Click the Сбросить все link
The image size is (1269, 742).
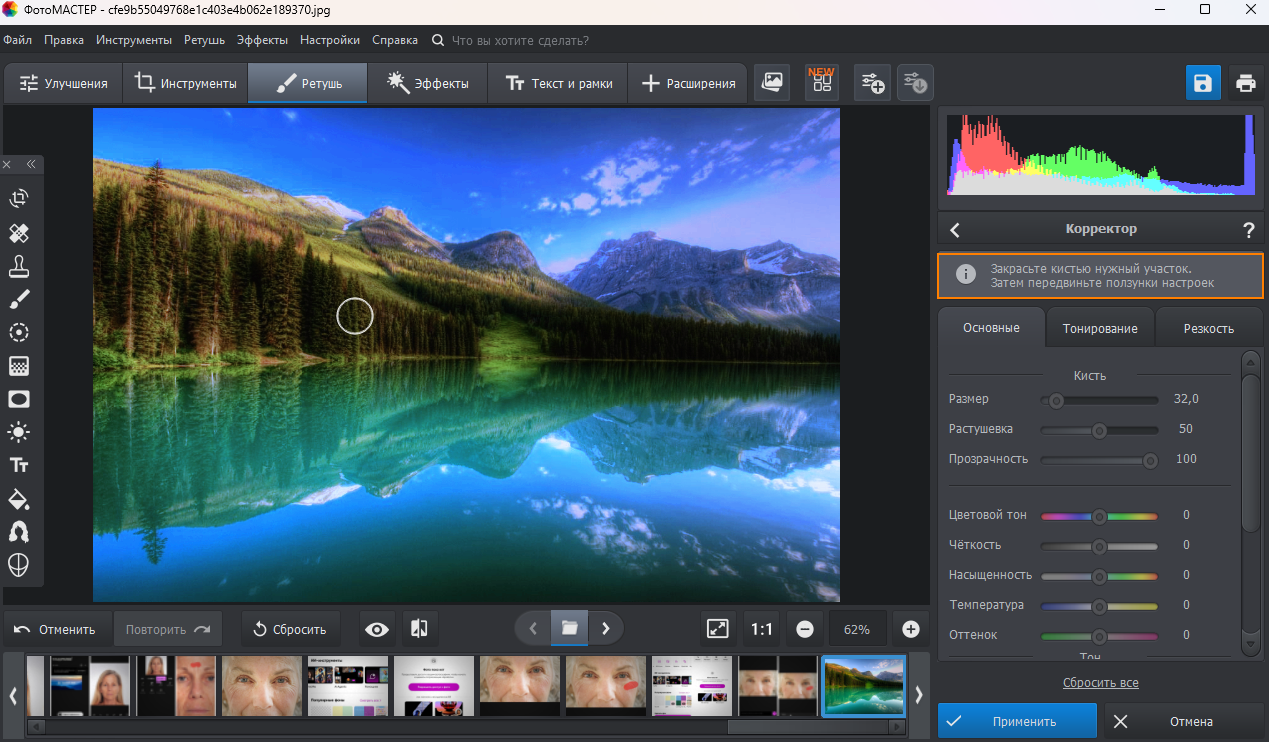(x=1101, y=683)
